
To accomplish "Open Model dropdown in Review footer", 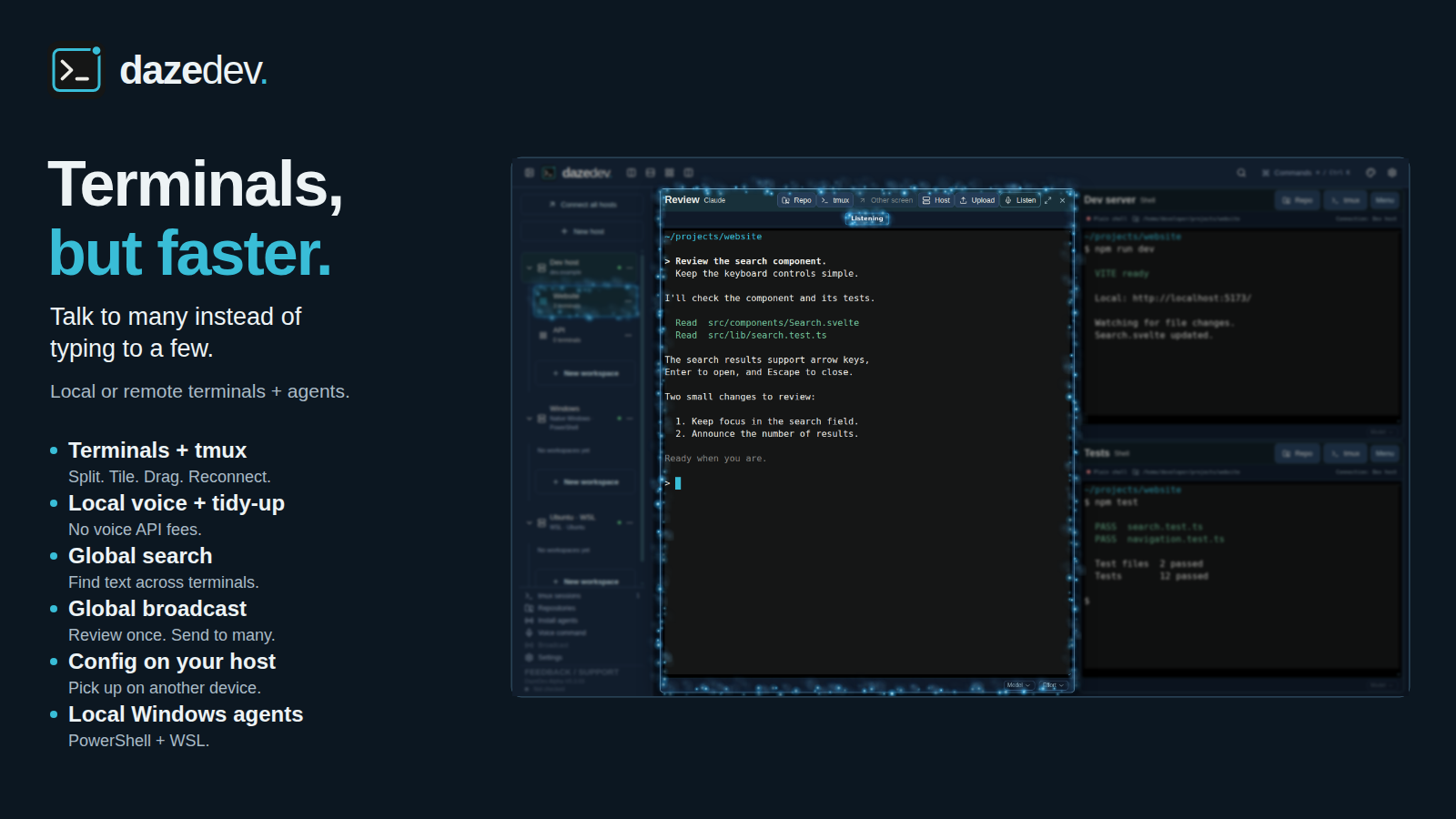I will (1018, 685).
